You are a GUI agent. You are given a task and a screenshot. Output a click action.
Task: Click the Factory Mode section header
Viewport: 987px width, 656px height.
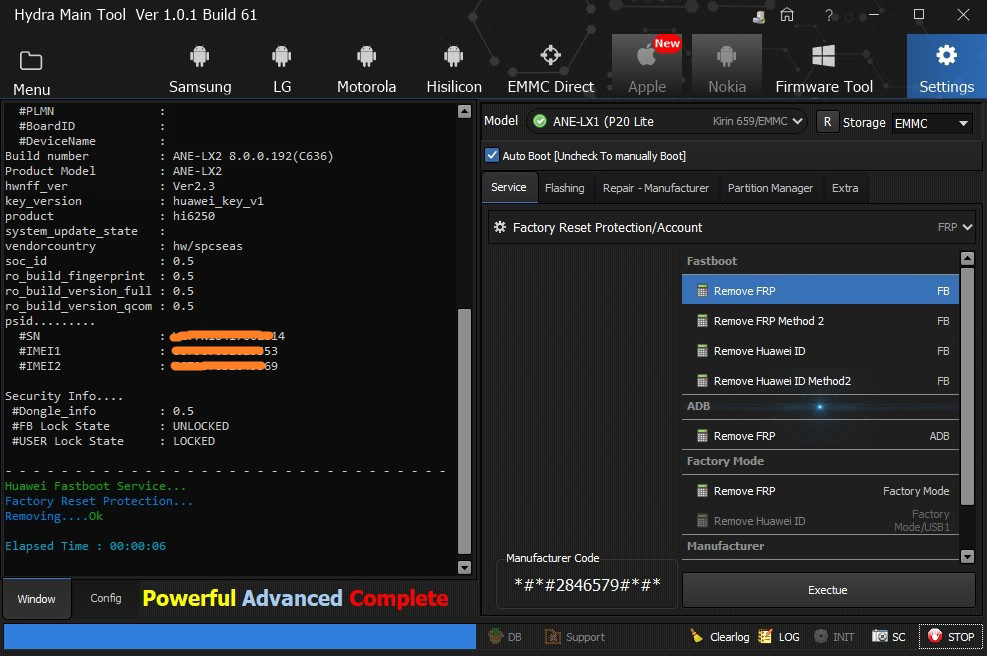tap(820, 461)
